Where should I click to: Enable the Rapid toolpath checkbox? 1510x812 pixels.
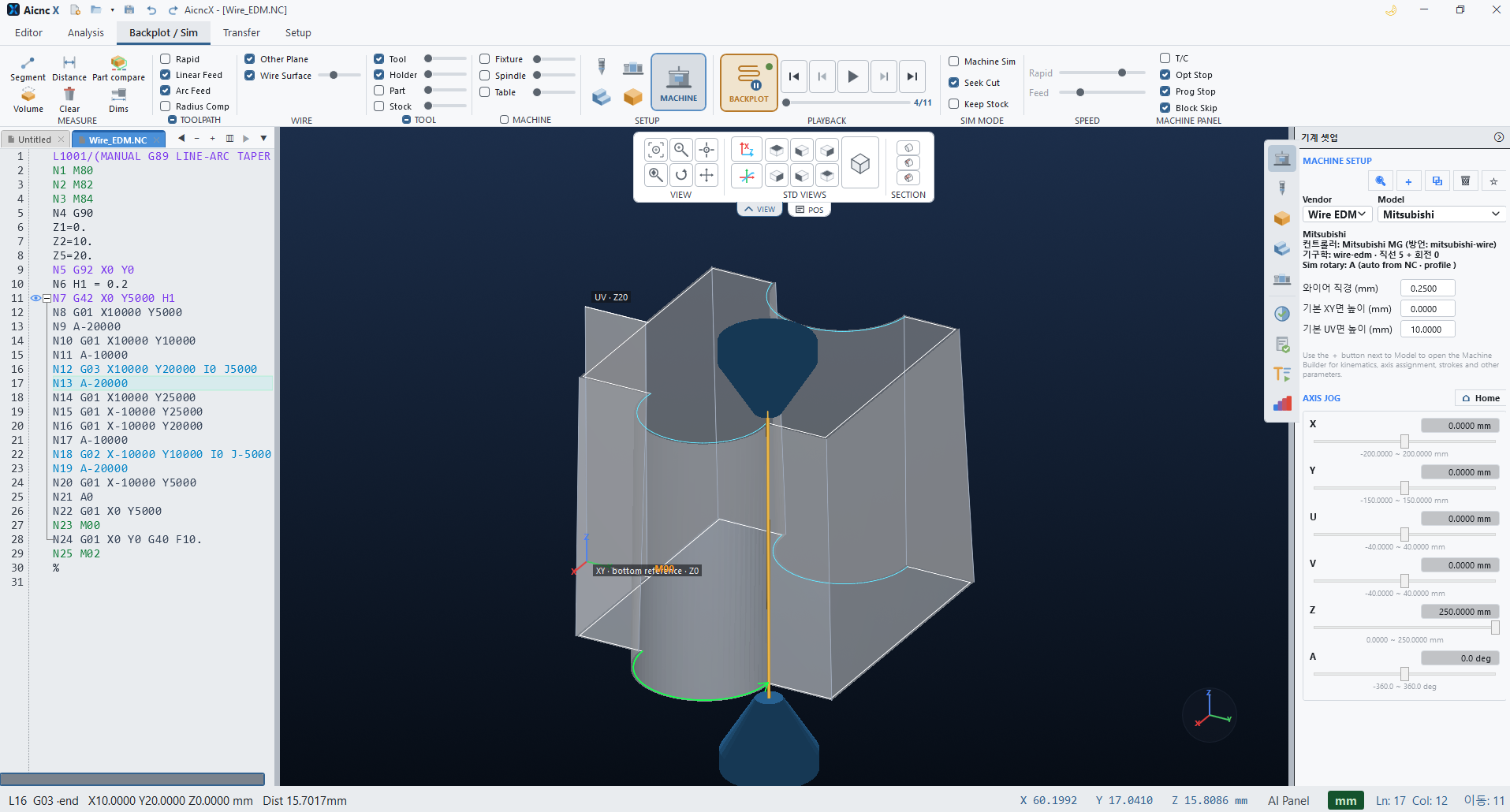(166, 59)
